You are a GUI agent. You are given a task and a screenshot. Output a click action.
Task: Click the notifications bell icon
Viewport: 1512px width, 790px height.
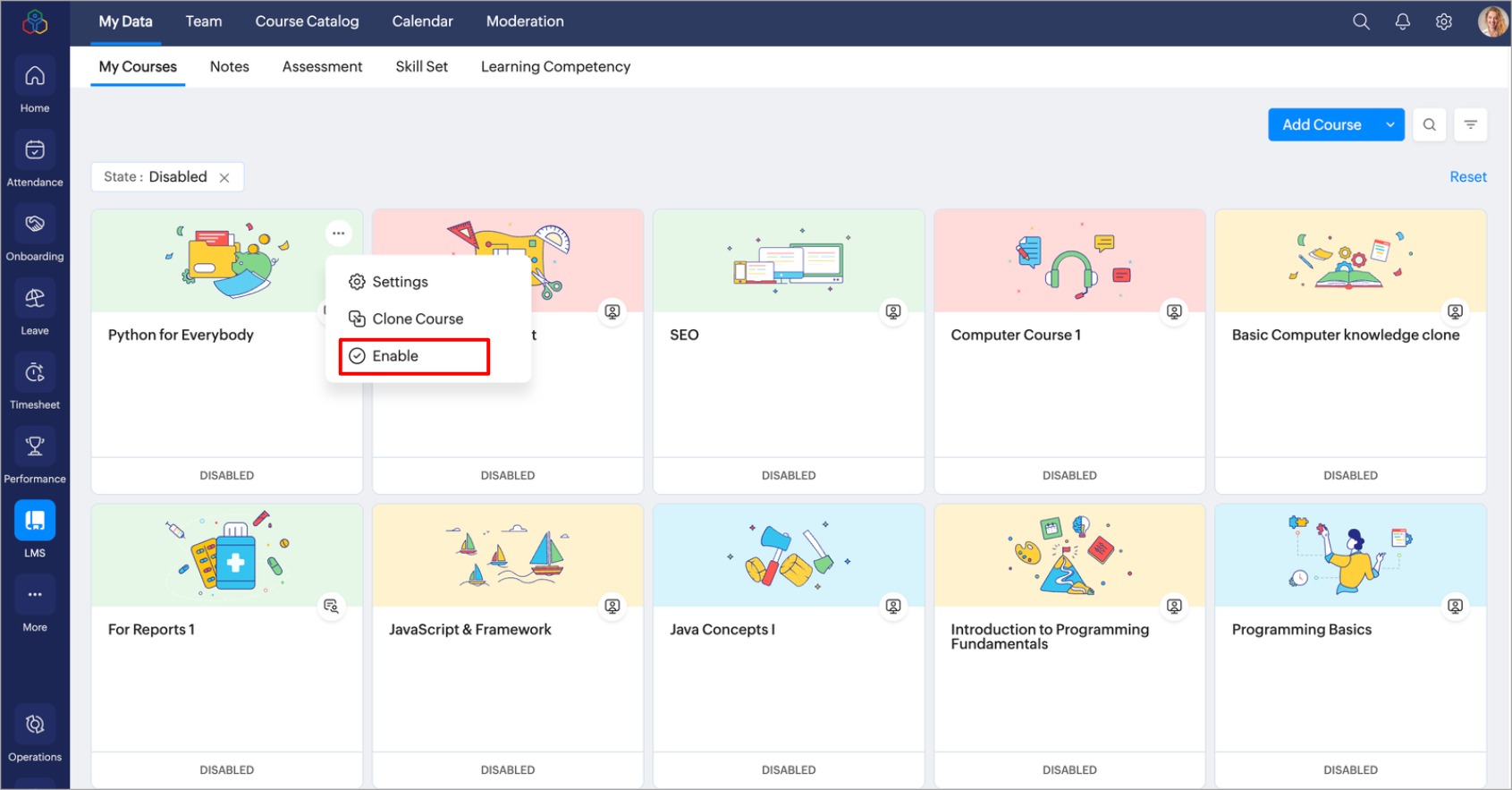click(1402, 21)
